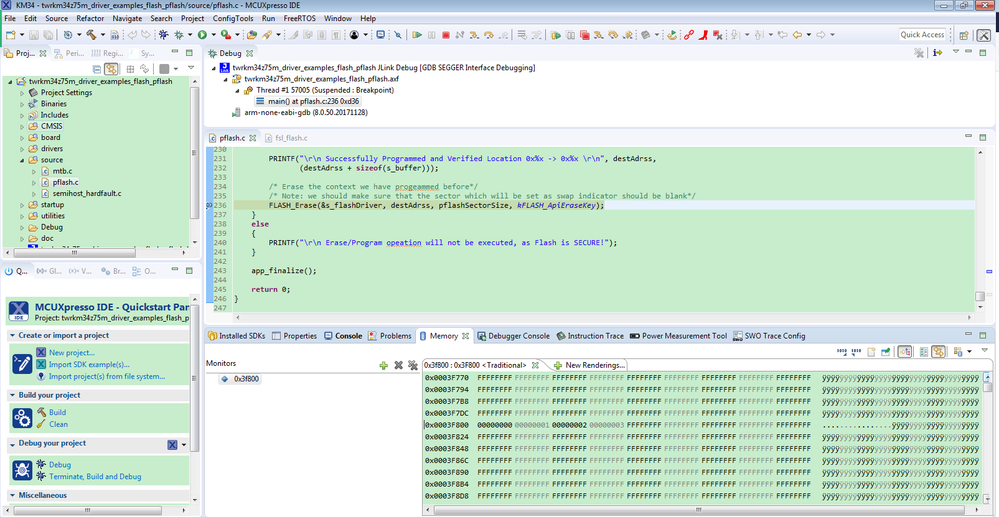Image resolution: width=999 pixels, height=517 pixels.
Task: Click Instruction Stepping Mode 'i' arrow icon
Action: tap(937, 52)
